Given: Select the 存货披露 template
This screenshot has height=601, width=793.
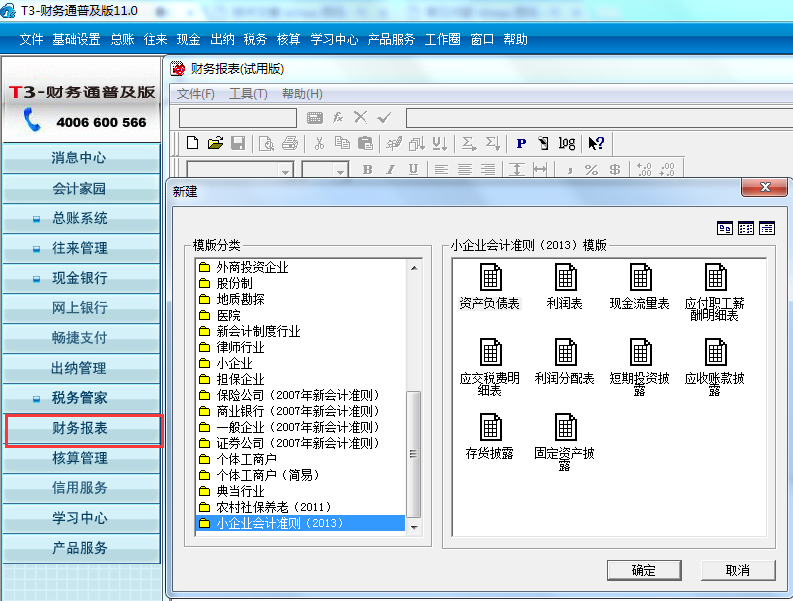Looking at the screenshot, I should tap(490, 436).
